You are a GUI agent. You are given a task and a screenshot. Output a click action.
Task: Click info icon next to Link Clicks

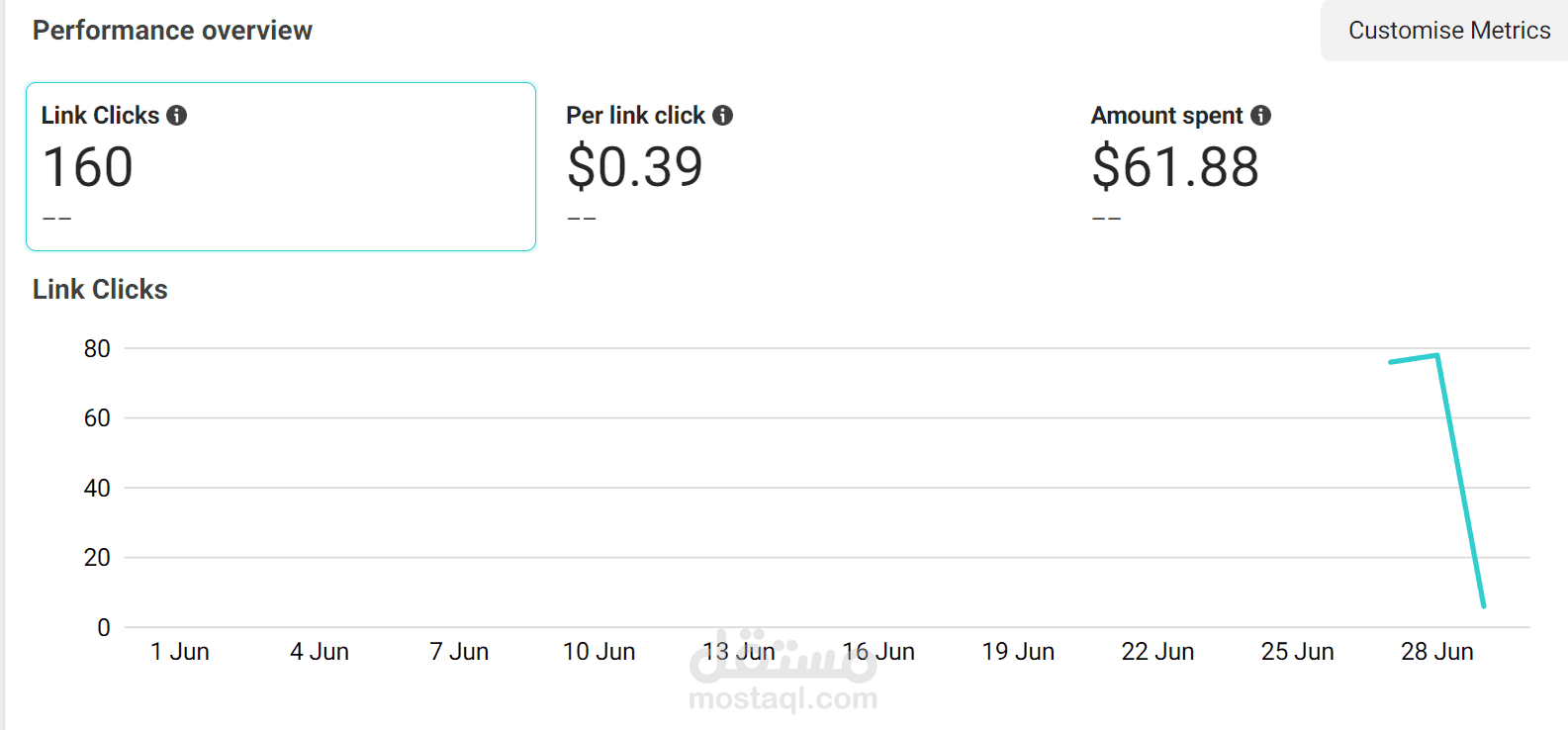pos(177,116)
